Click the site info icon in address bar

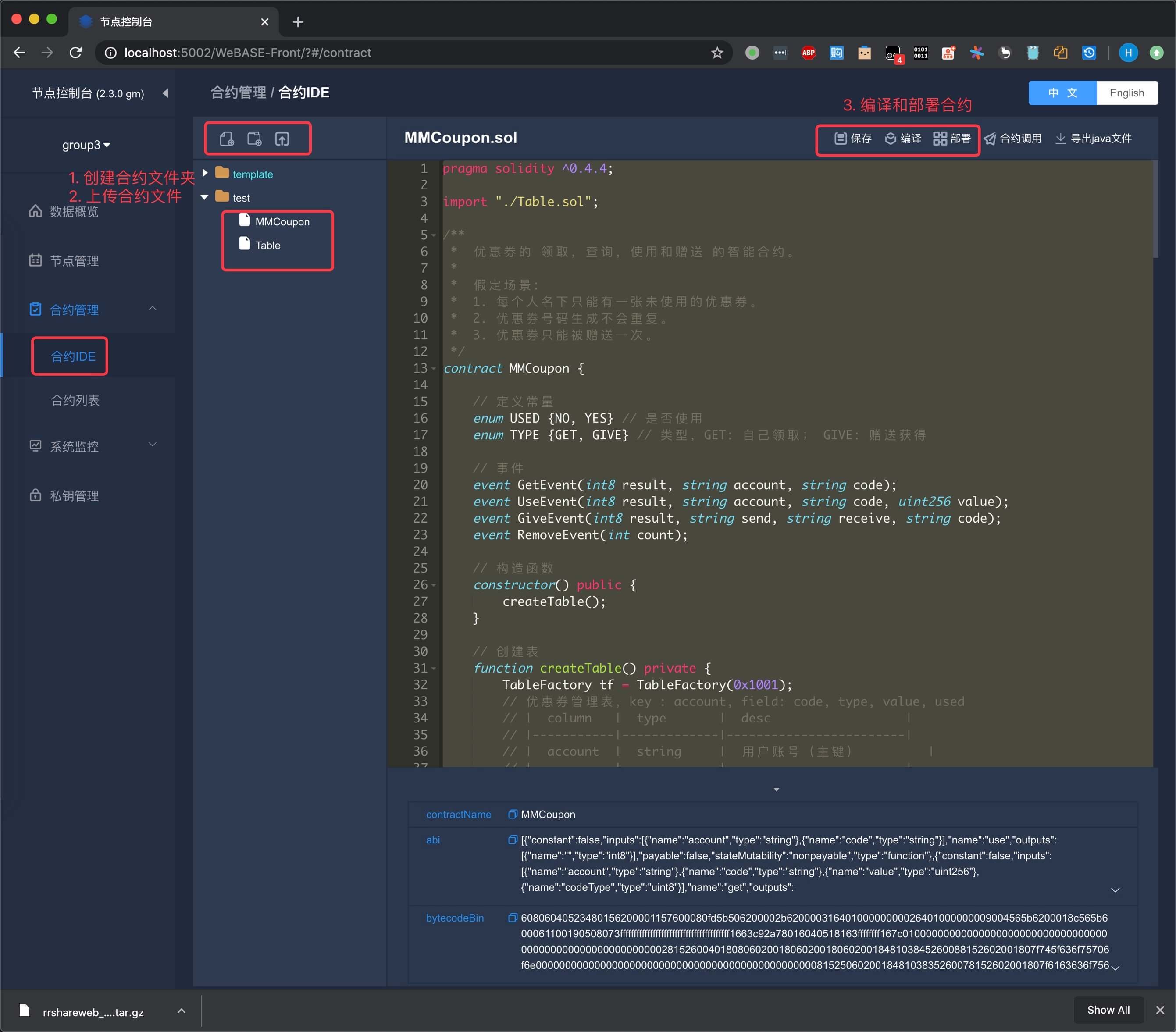point(110,53)
